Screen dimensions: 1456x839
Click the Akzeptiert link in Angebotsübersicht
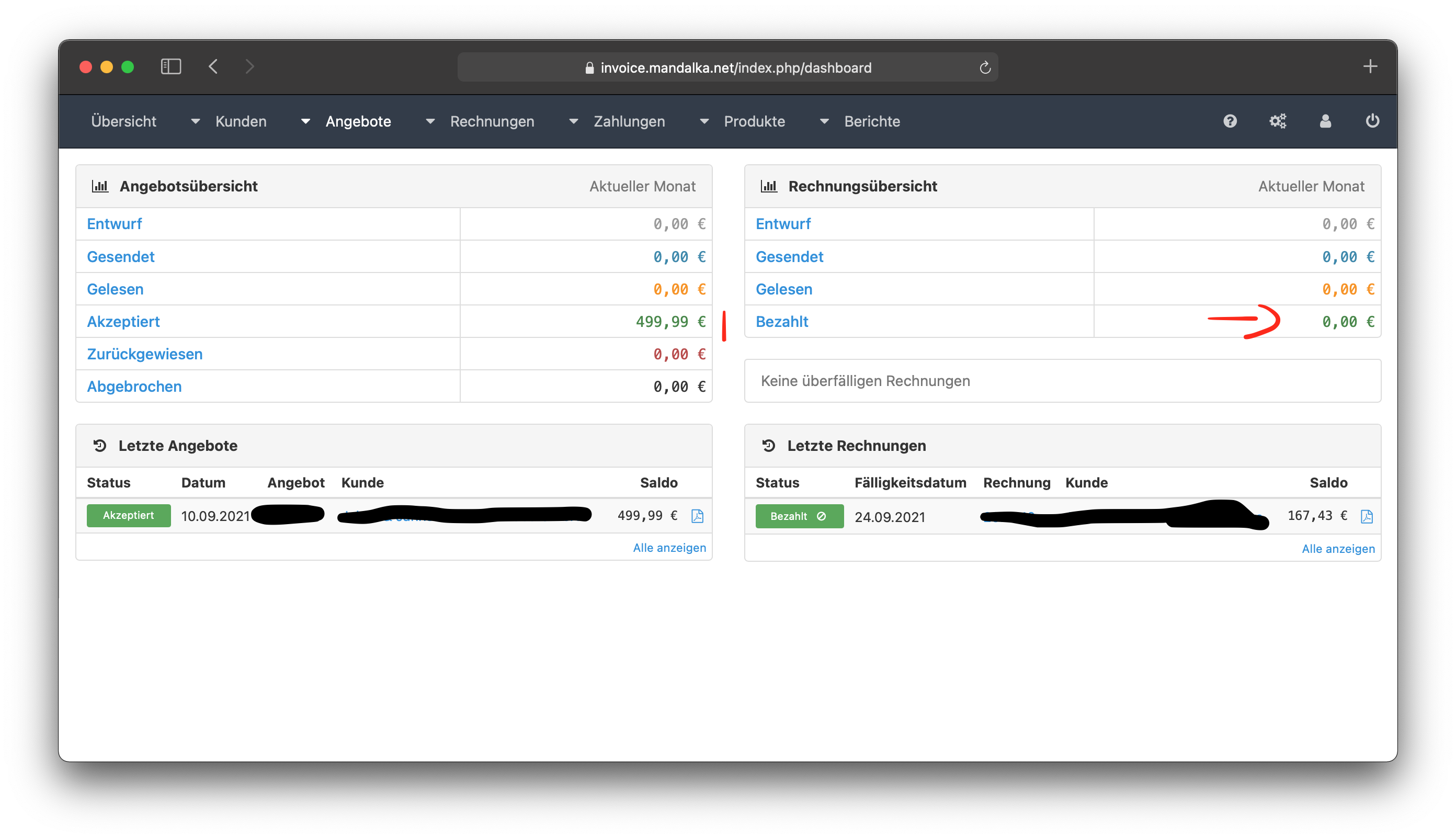123,322
